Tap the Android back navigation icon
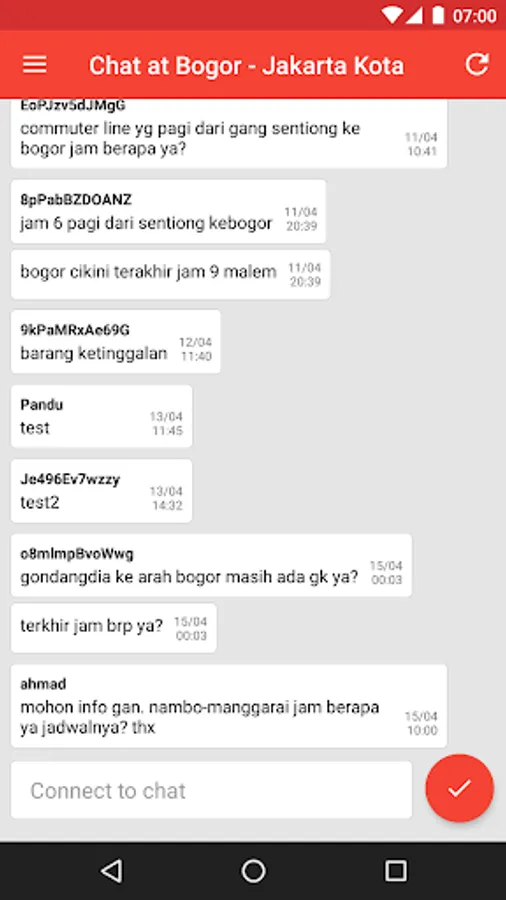This screenshot has height=900, width=506. [111, 871]
